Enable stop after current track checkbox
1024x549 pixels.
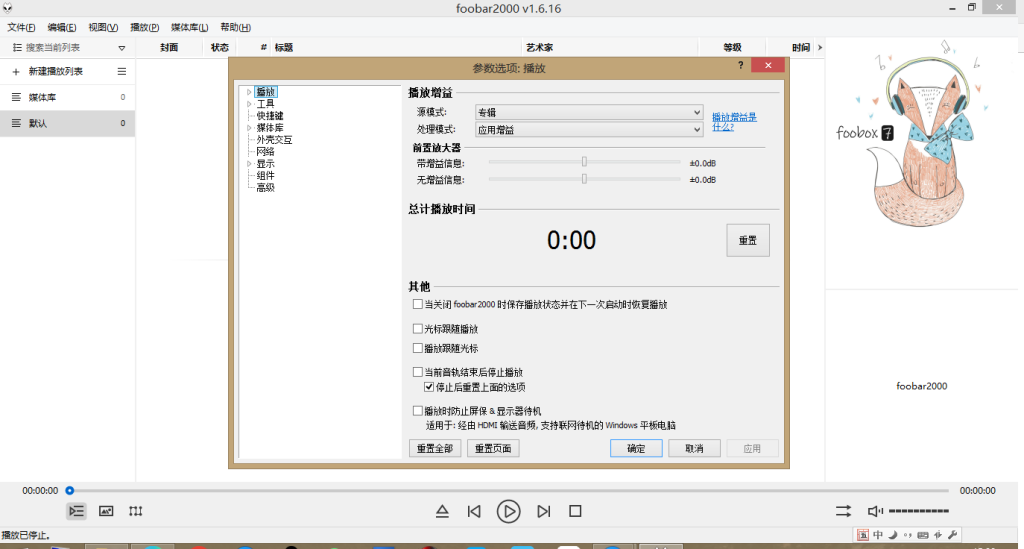click(417, 372)
